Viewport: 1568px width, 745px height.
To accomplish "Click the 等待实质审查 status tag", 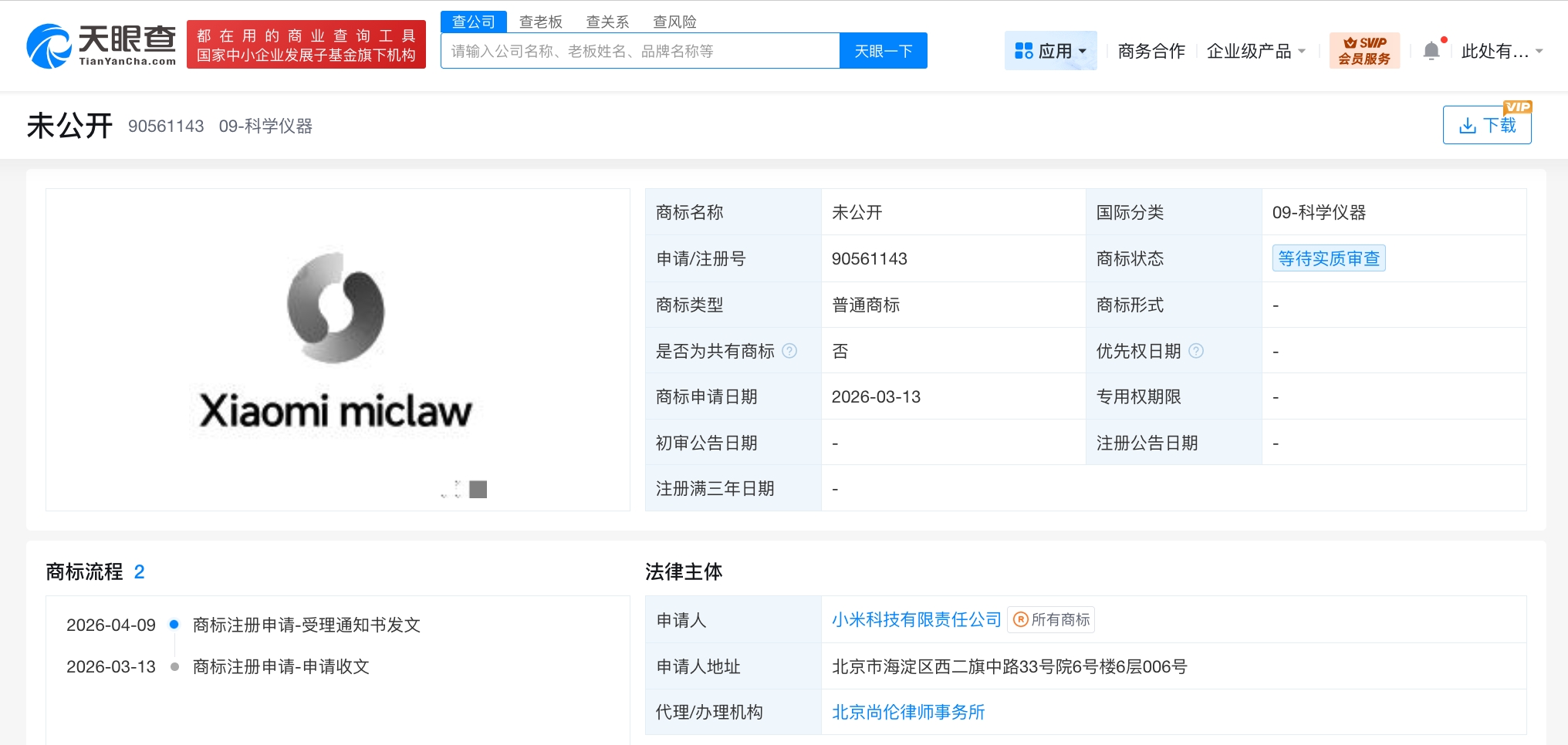I will click(1328, 258).
